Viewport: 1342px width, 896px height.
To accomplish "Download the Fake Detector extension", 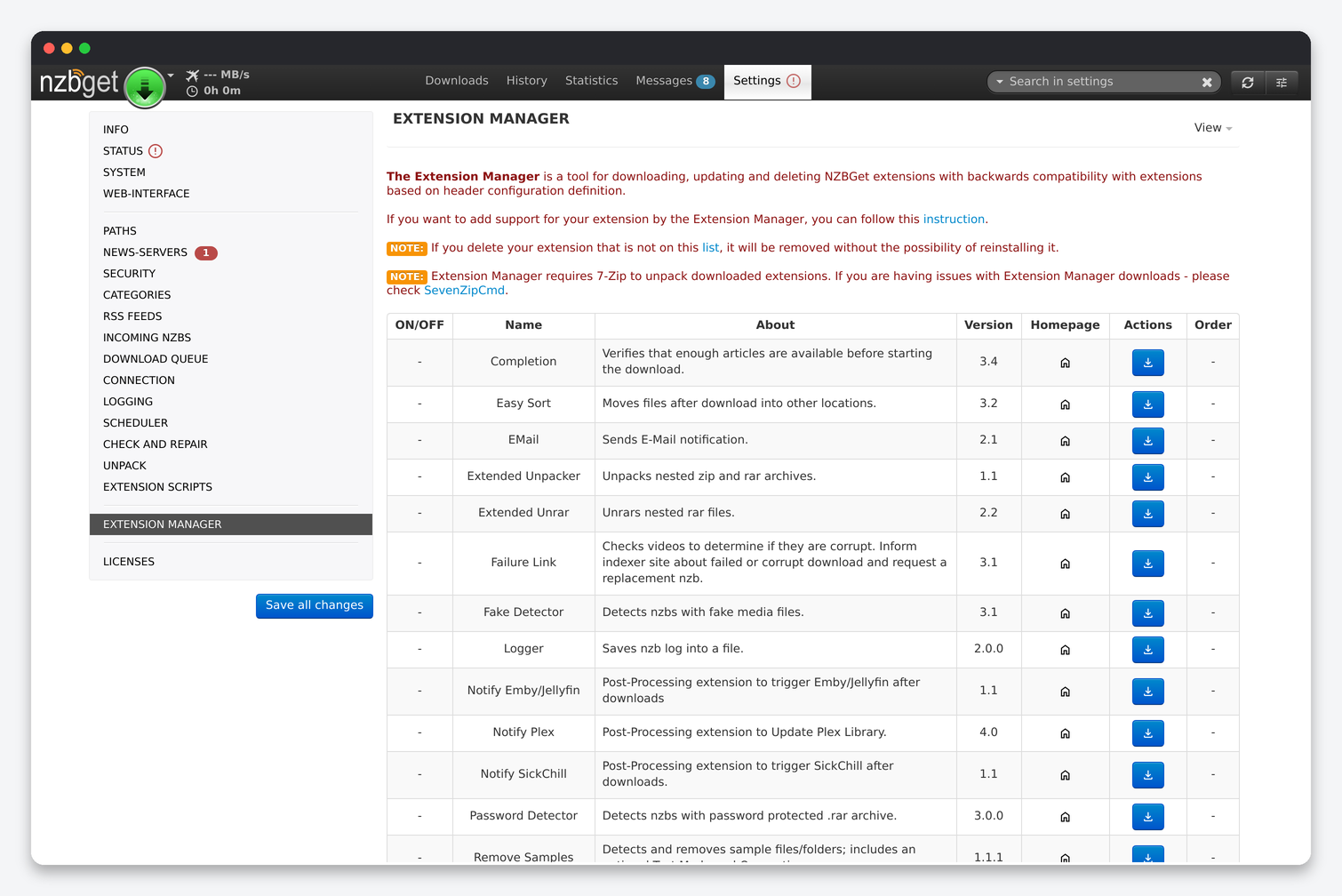I will (1148, 613).
